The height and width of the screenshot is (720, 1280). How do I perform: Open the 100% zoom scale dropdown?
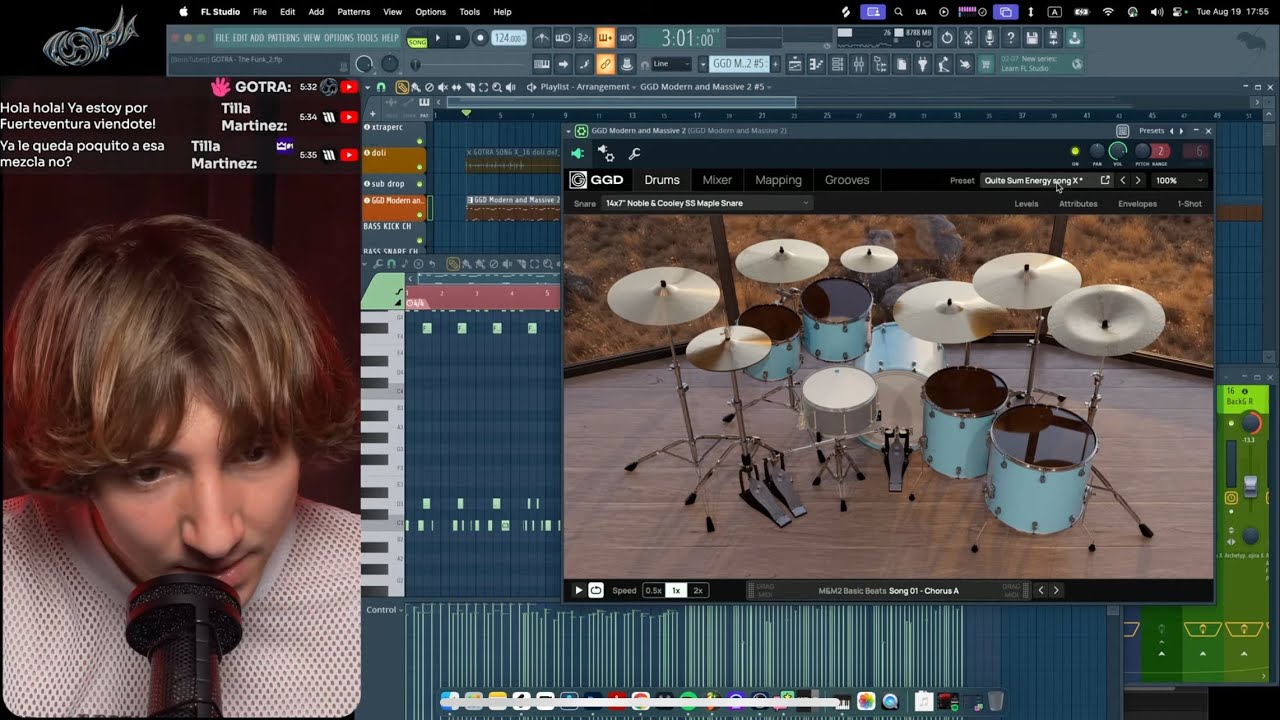pyautogui.click(x=1180, y=180)
